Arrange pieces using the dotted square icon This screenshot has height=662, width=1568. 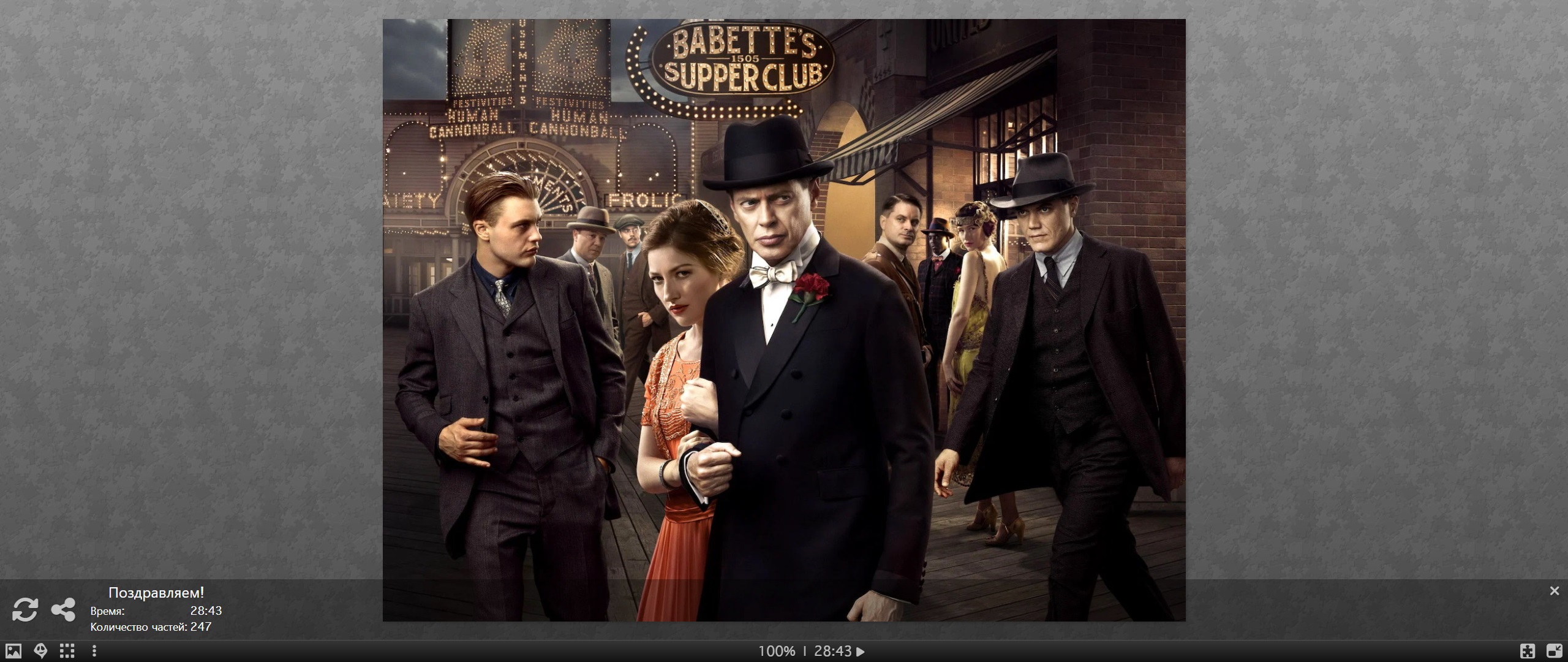67,651
